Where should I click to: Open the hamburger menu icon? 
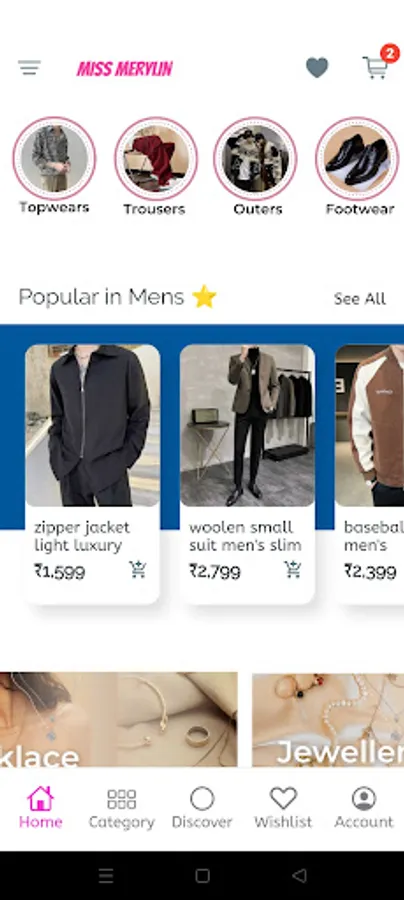click(x=29, y=68)
